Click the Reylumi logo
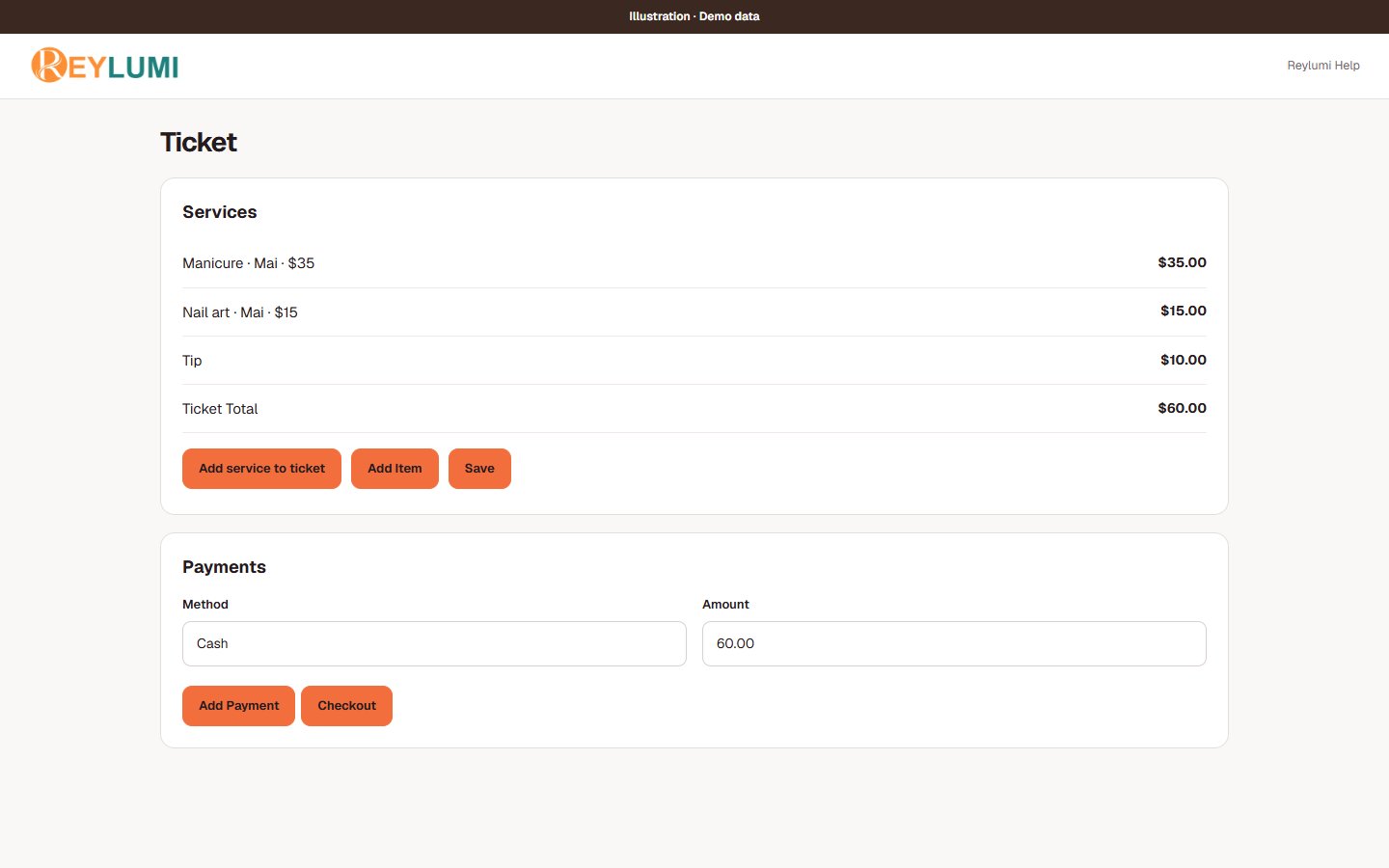 point(105,66)
